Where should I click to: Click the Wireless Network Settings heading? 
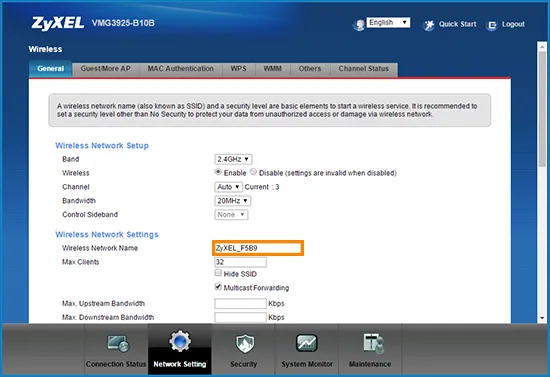[x=107, y=235]
